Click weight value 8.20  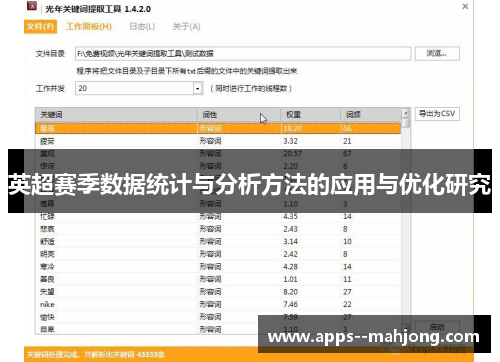tap(290, 292)
